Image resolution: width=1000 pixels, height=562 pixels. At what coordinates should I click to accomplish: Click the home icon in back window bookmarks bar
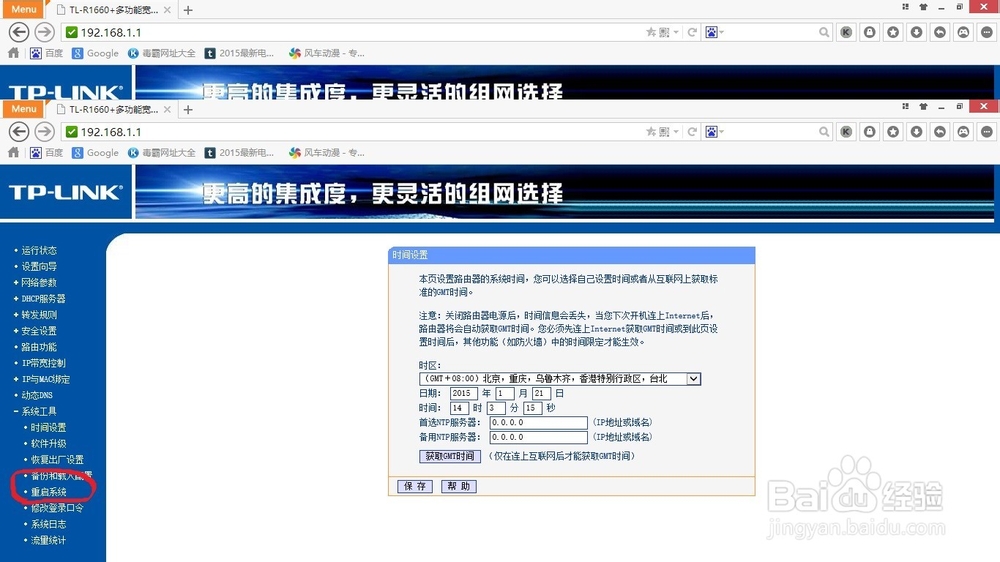tap(13, 53)
